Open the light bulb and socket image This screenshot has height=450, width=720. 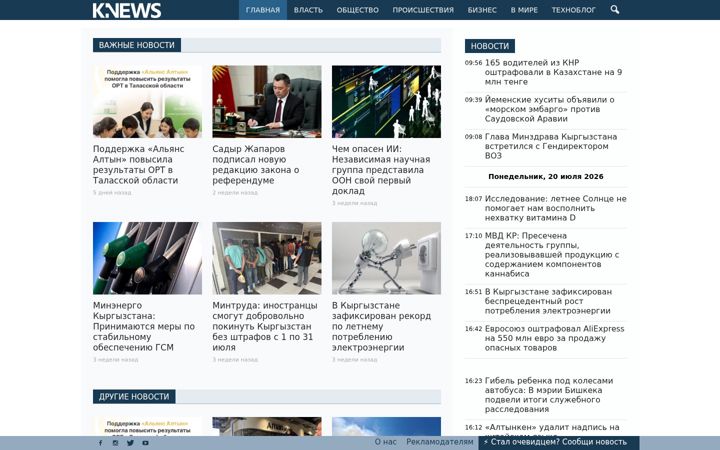(386, 258)
